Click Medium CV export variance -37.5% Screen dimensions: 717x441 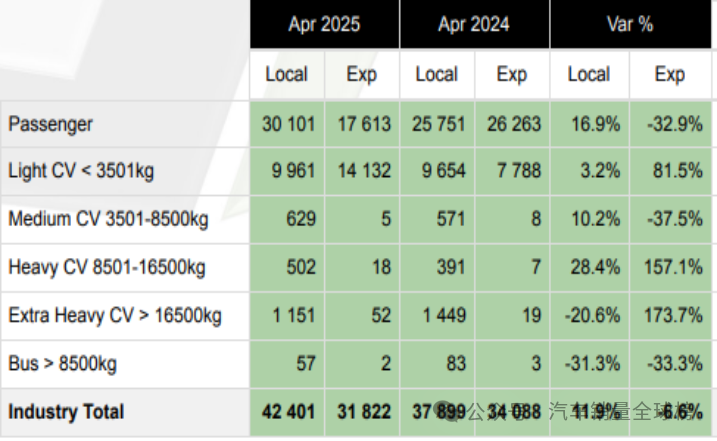click(x=675, y=219)
